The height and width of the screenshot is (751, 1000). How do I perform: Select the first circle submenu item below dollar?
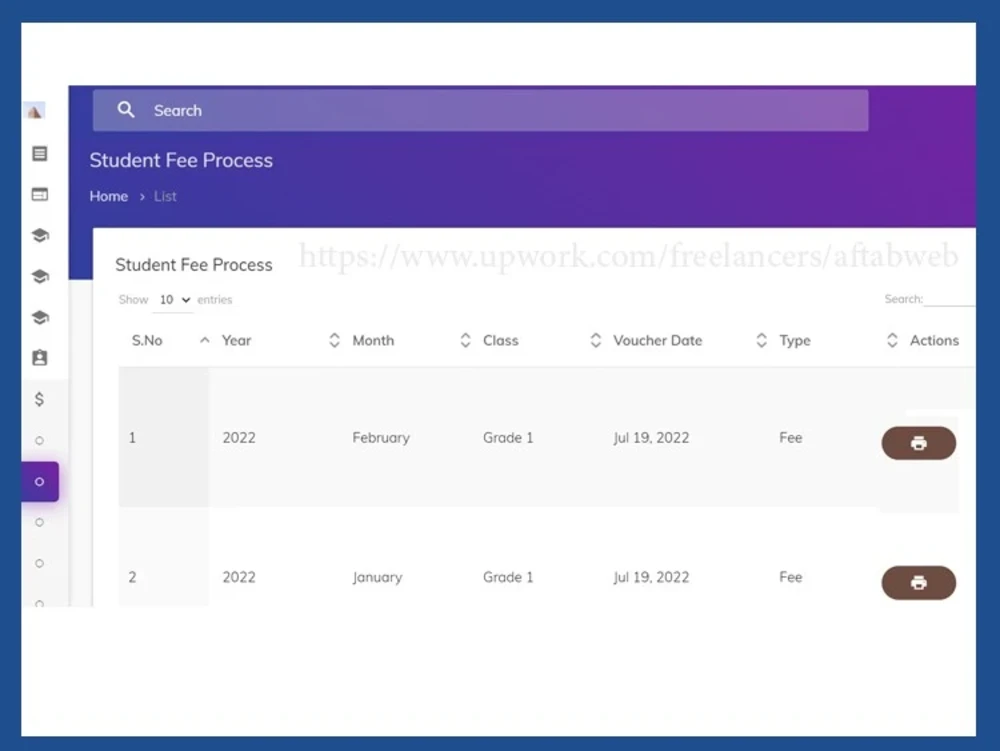click(40, 441)
